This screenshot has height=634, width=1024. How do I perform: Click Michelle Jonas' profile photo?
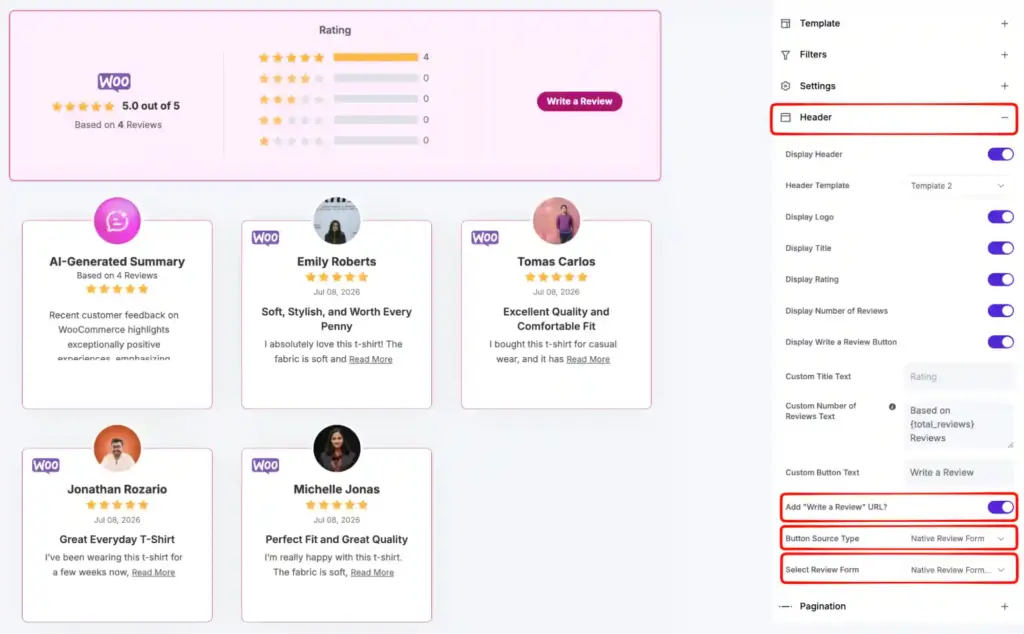coord(337,449)
